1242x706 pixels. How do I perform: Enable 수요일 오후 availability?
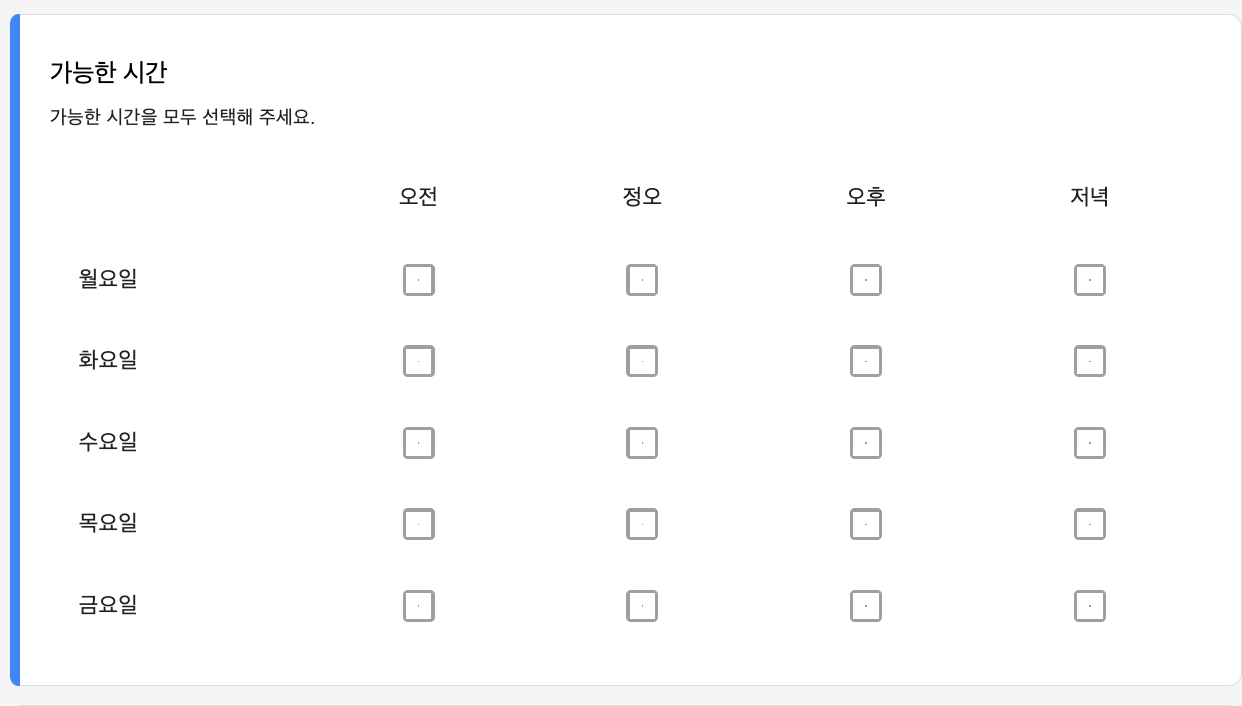pyautogui.click(x=866, y=442)
